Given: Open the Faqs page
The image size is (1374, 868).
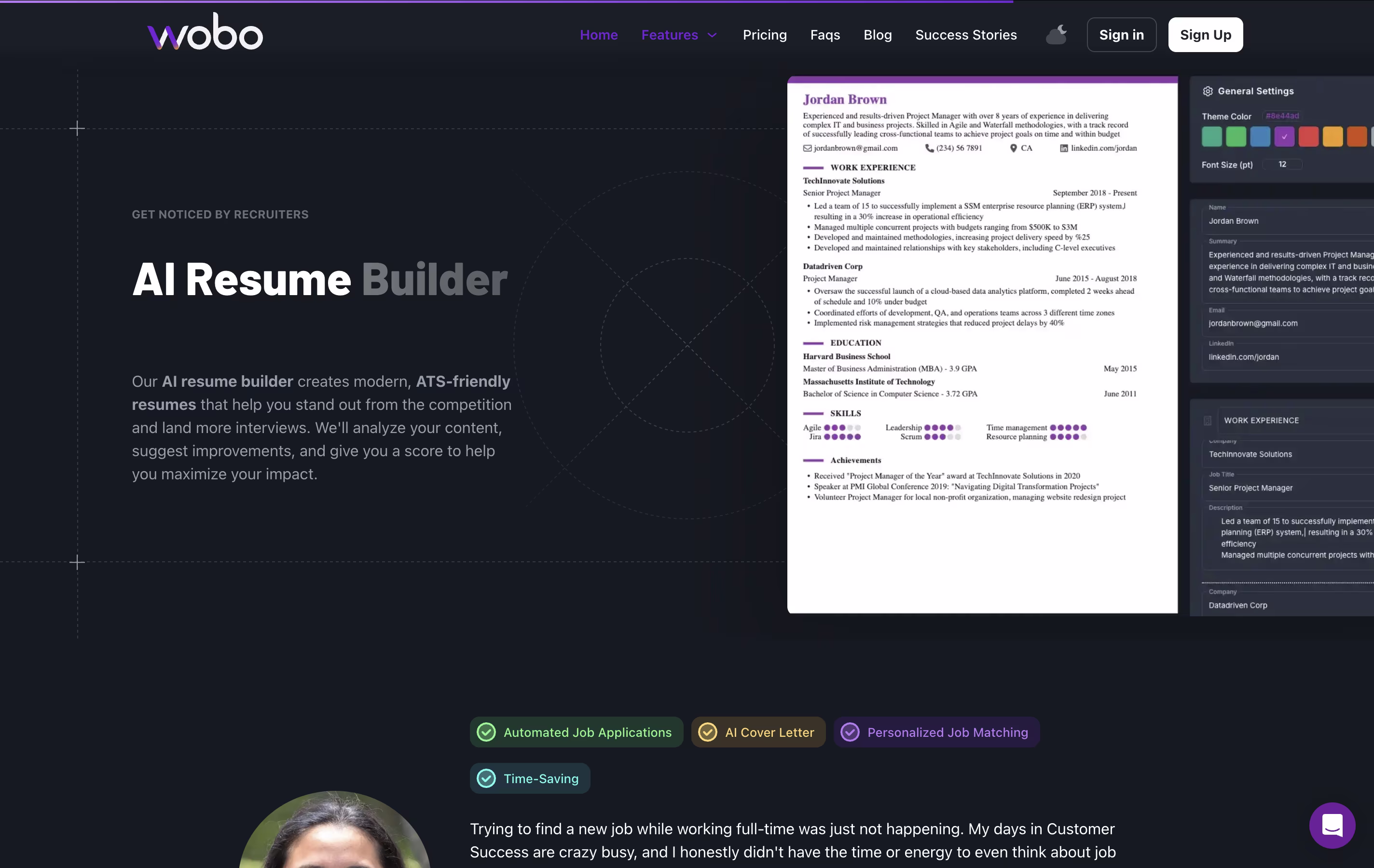Looking at the screenshot, I should 825,35.
